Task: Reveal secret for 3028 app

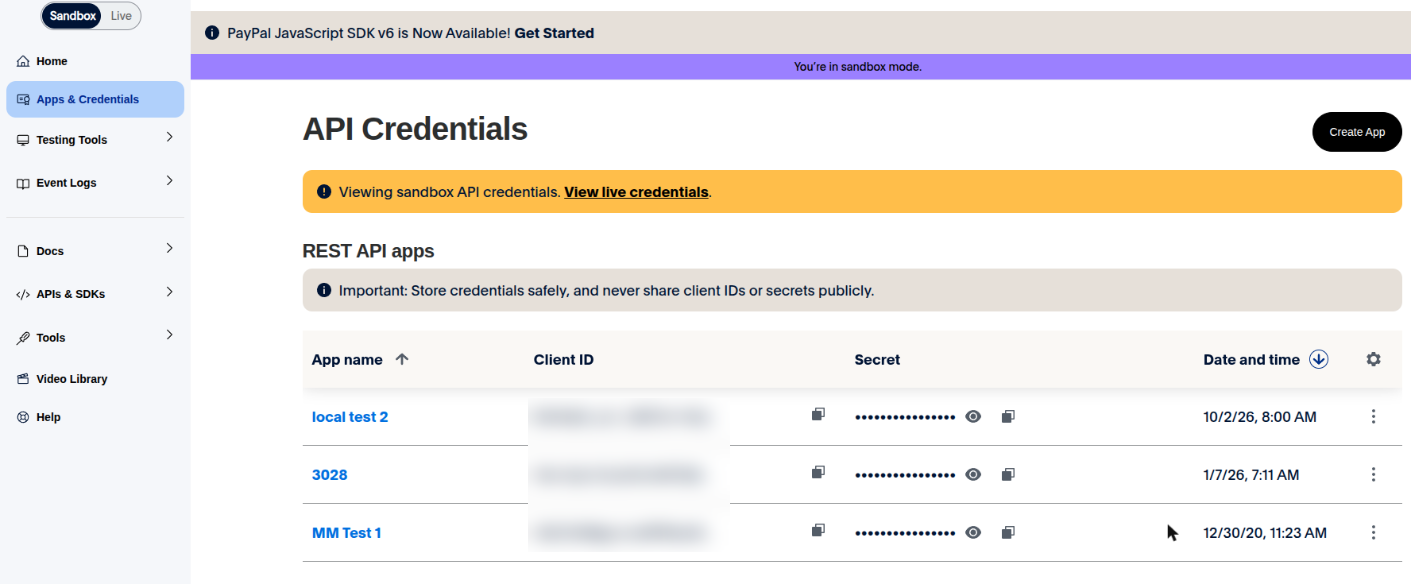Action: tap(973, 475)
